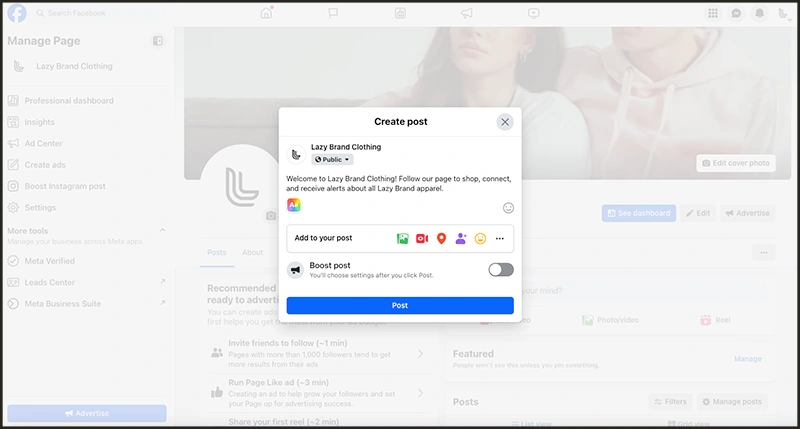Open Insights from the sidebar
800x429 pixels.
tap(40, 122)
